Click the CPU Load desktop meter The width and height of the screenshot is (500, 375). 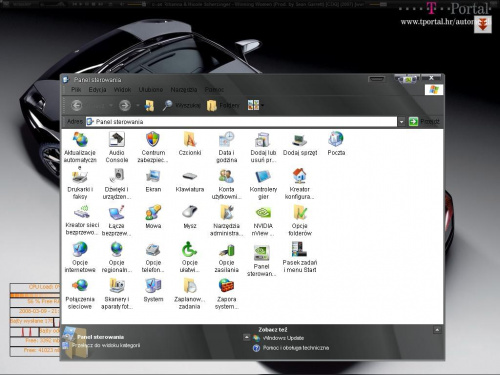click(x=35, y=287)
